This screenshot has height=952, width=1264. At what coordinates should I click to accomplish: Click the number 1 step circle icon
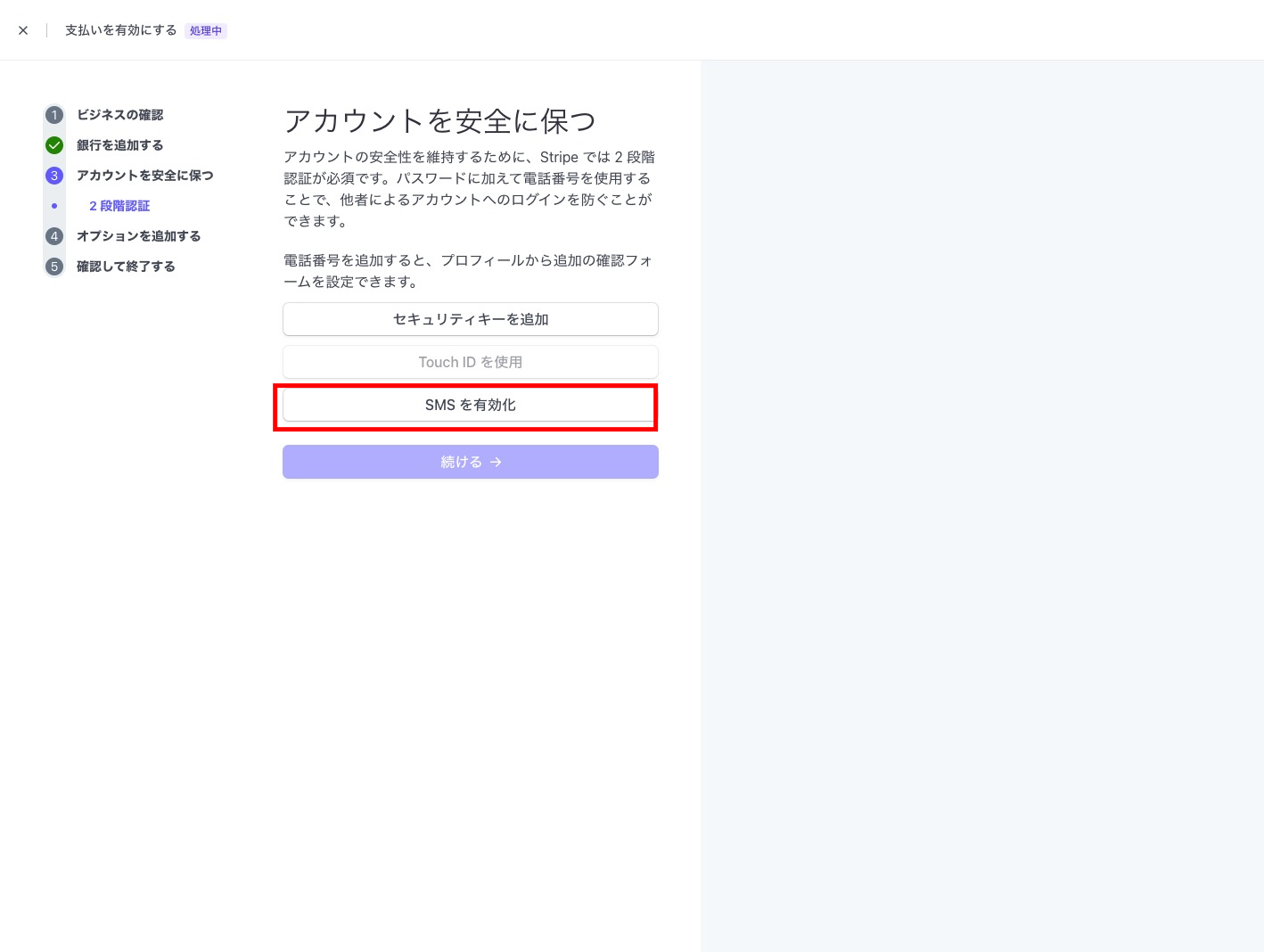click(x=54, y=115)
